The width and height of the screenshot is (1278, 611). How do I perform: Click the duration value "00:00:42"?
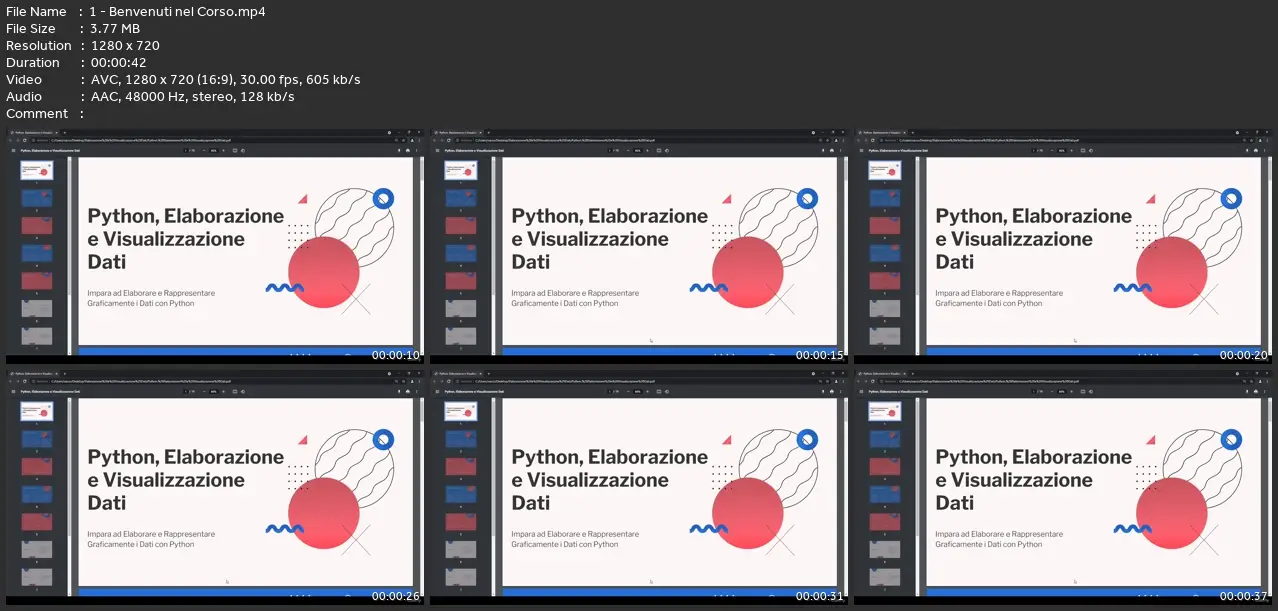click(x=118, y=62)
